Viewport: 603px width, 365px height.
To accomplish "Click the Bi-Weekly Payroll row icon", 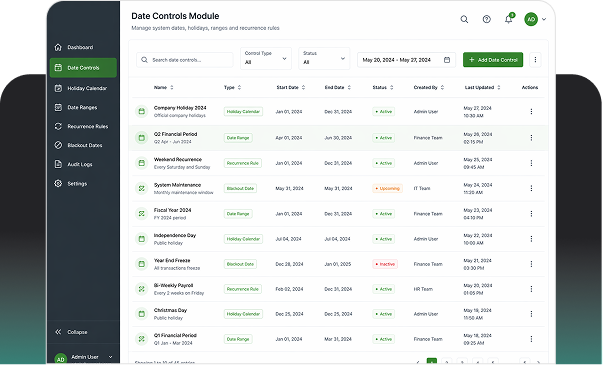I will 142,289.
